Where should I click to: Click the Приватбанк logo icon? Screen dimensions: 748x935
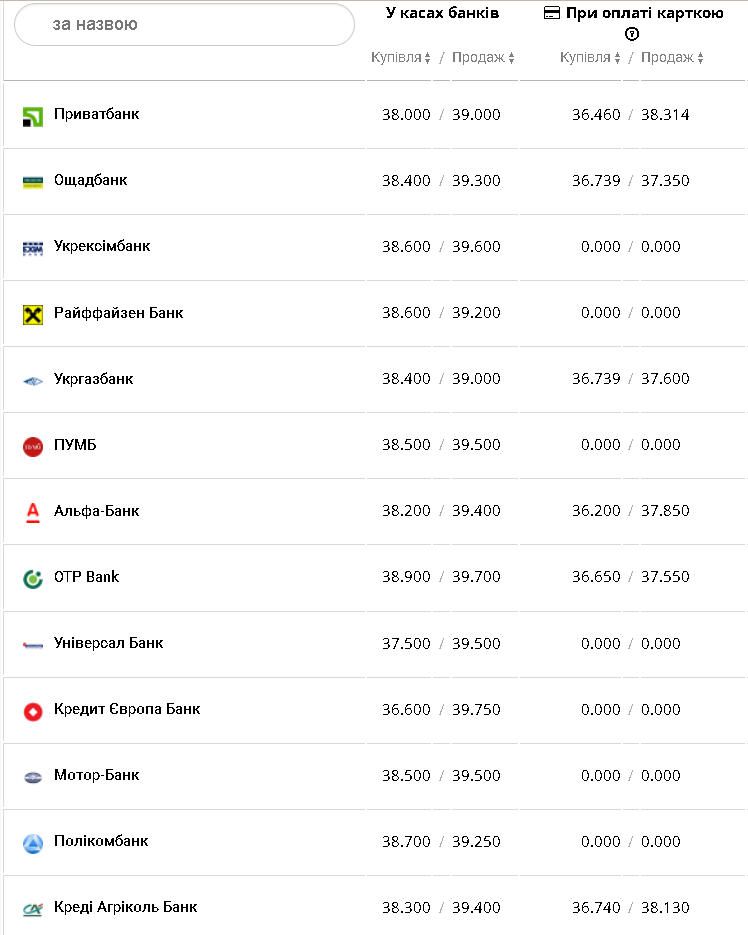(33, 116)
